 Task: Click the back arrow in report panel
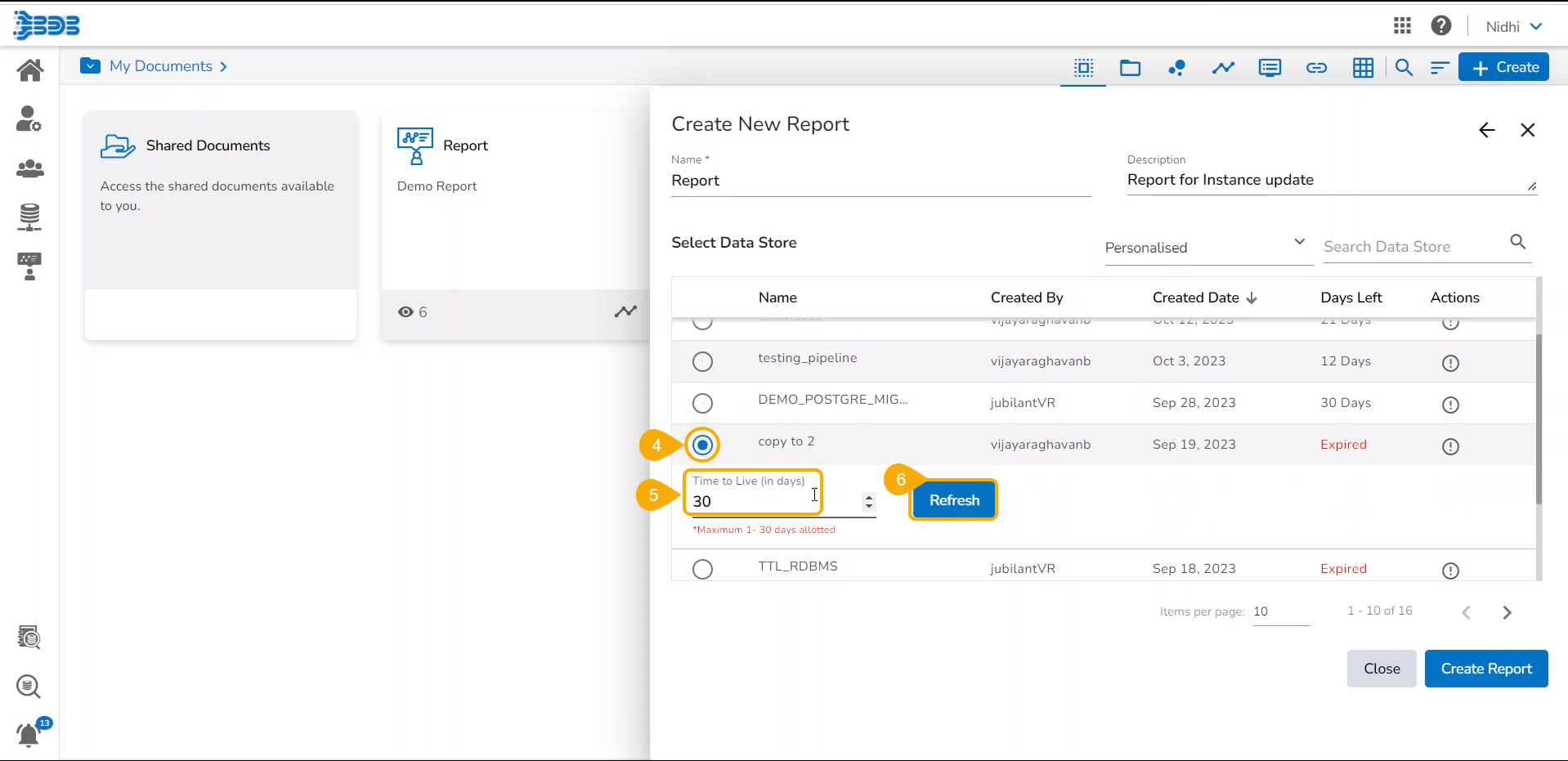click(x=1486, y=130)
